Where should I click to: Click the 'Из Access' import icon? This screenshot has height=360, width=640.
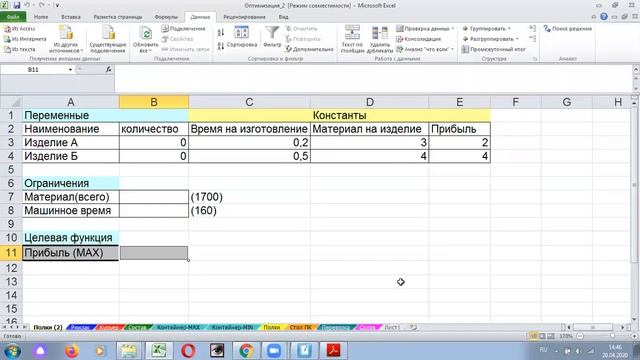tap(7, 29)
